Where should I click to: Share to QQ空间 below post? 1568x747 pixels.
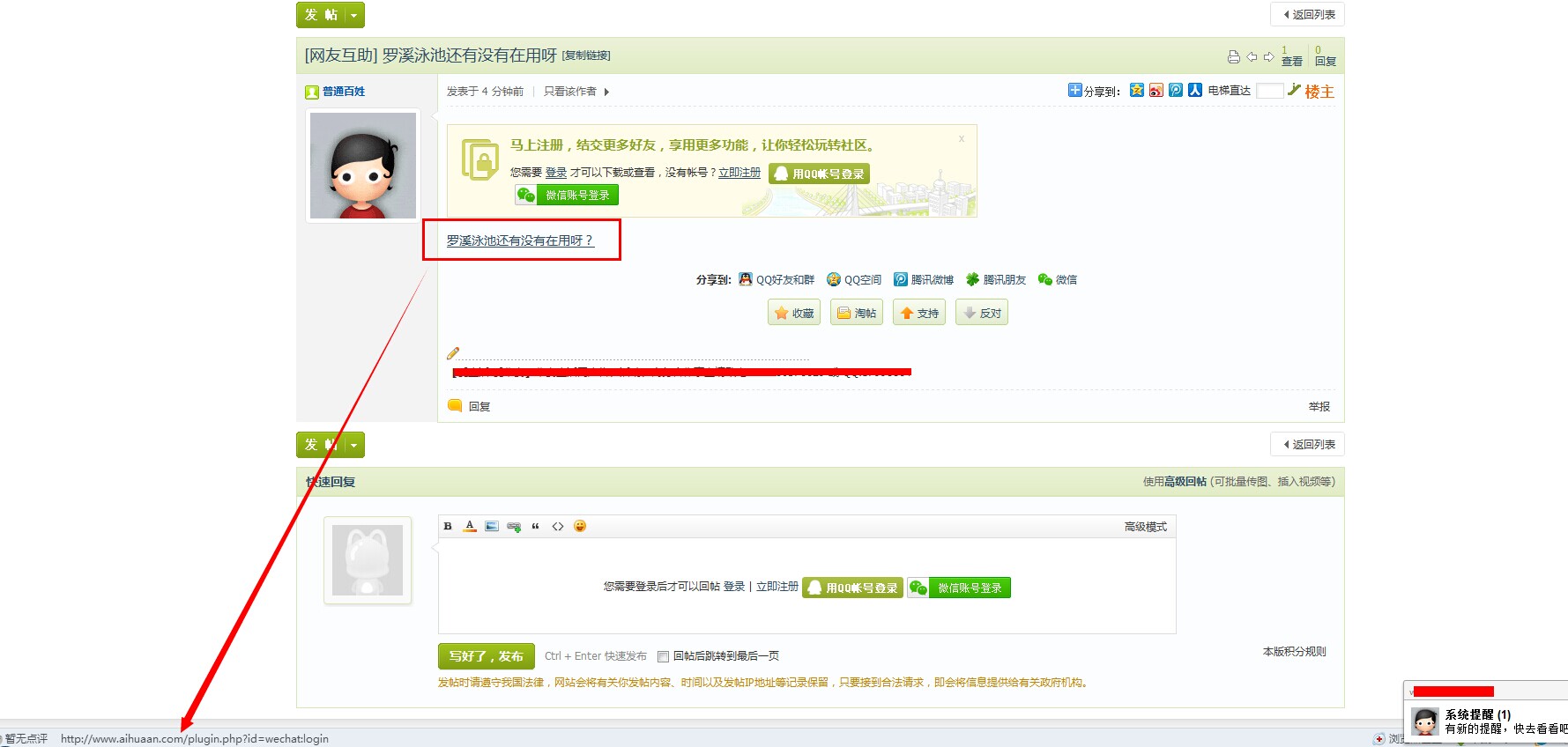point(854,279)
